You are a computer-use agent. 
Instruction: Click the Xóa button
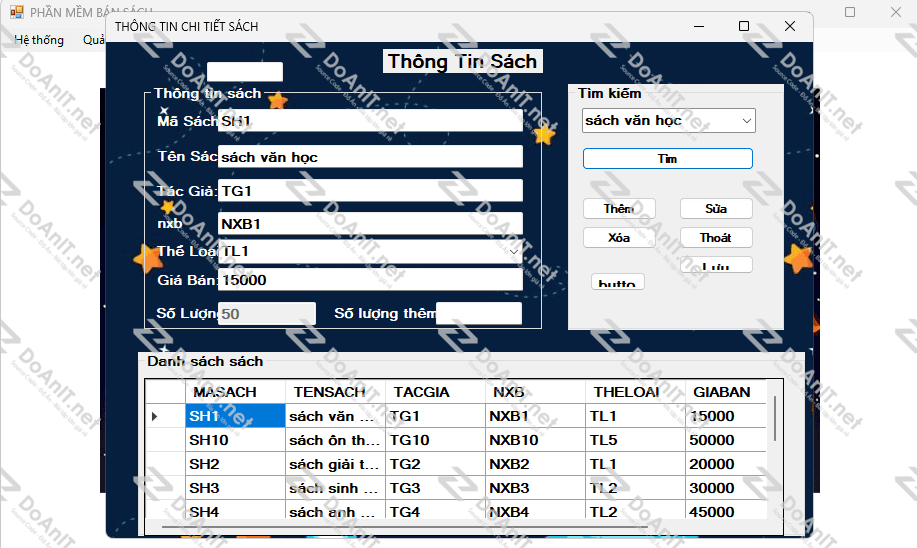pos(619,237)
